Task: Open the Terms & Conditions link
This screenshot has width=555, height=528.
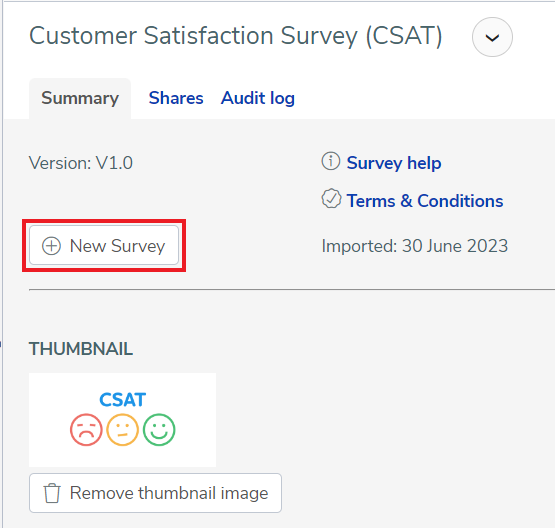Action: tap(425, 201)
